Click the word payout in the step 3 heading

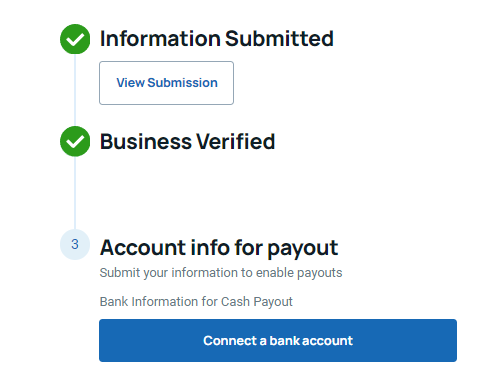(x=303, y=249)
